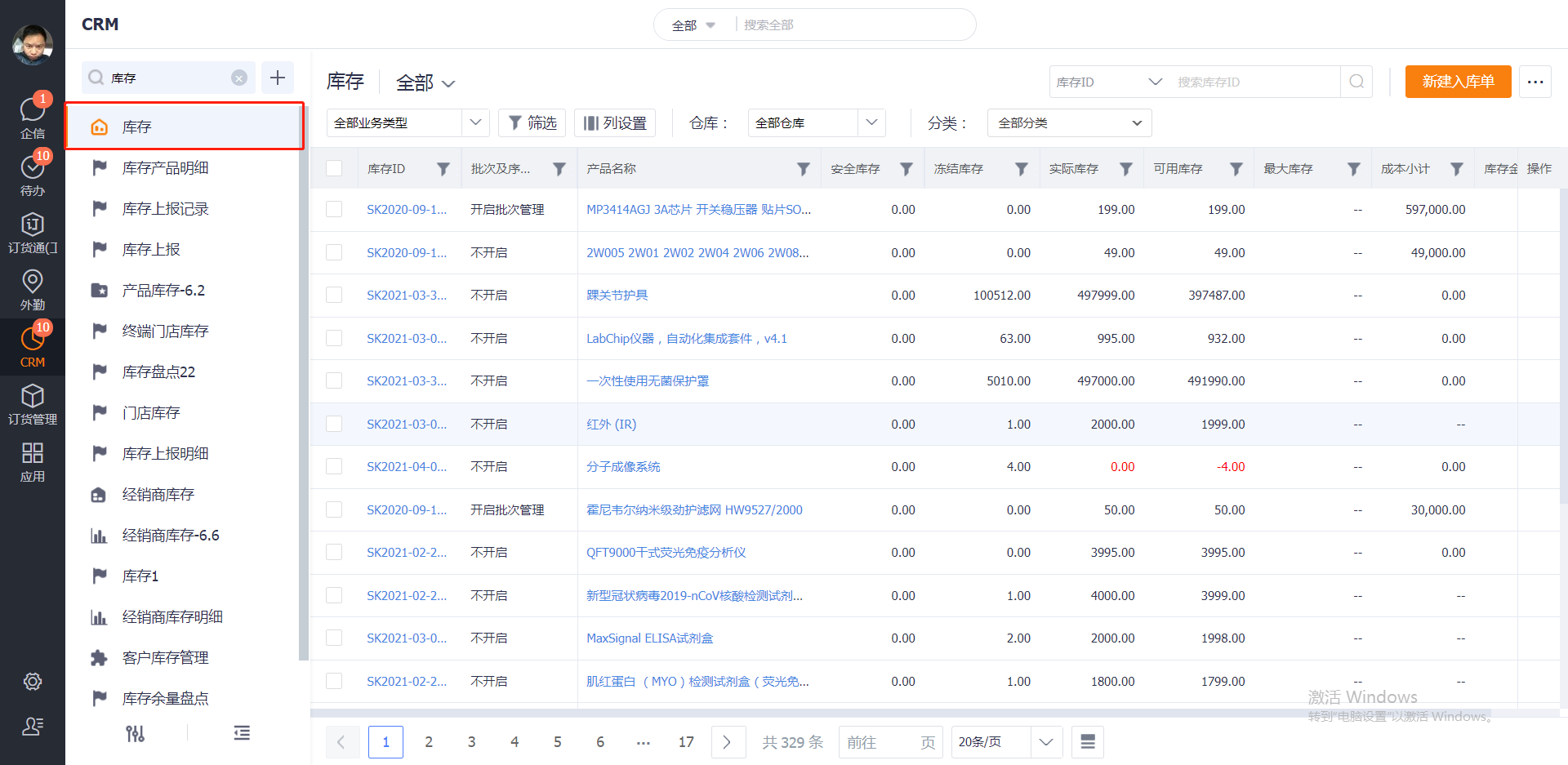Filter the 成本小计 column
Image resolution: width=1568 pixels, height=765 pixels.
click(x=1457, y=169)
